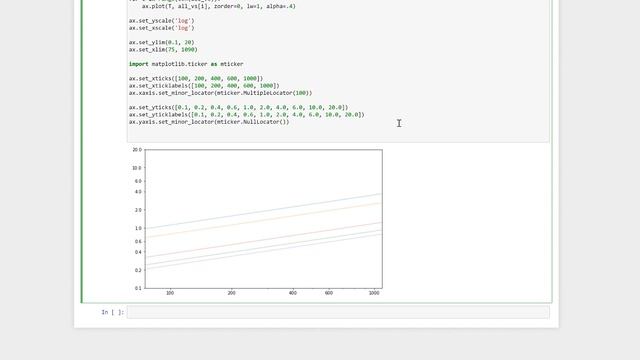640x360 pixels.
Task: Click the 6.0 y-axis tick label
Action: tap(138, 181)
